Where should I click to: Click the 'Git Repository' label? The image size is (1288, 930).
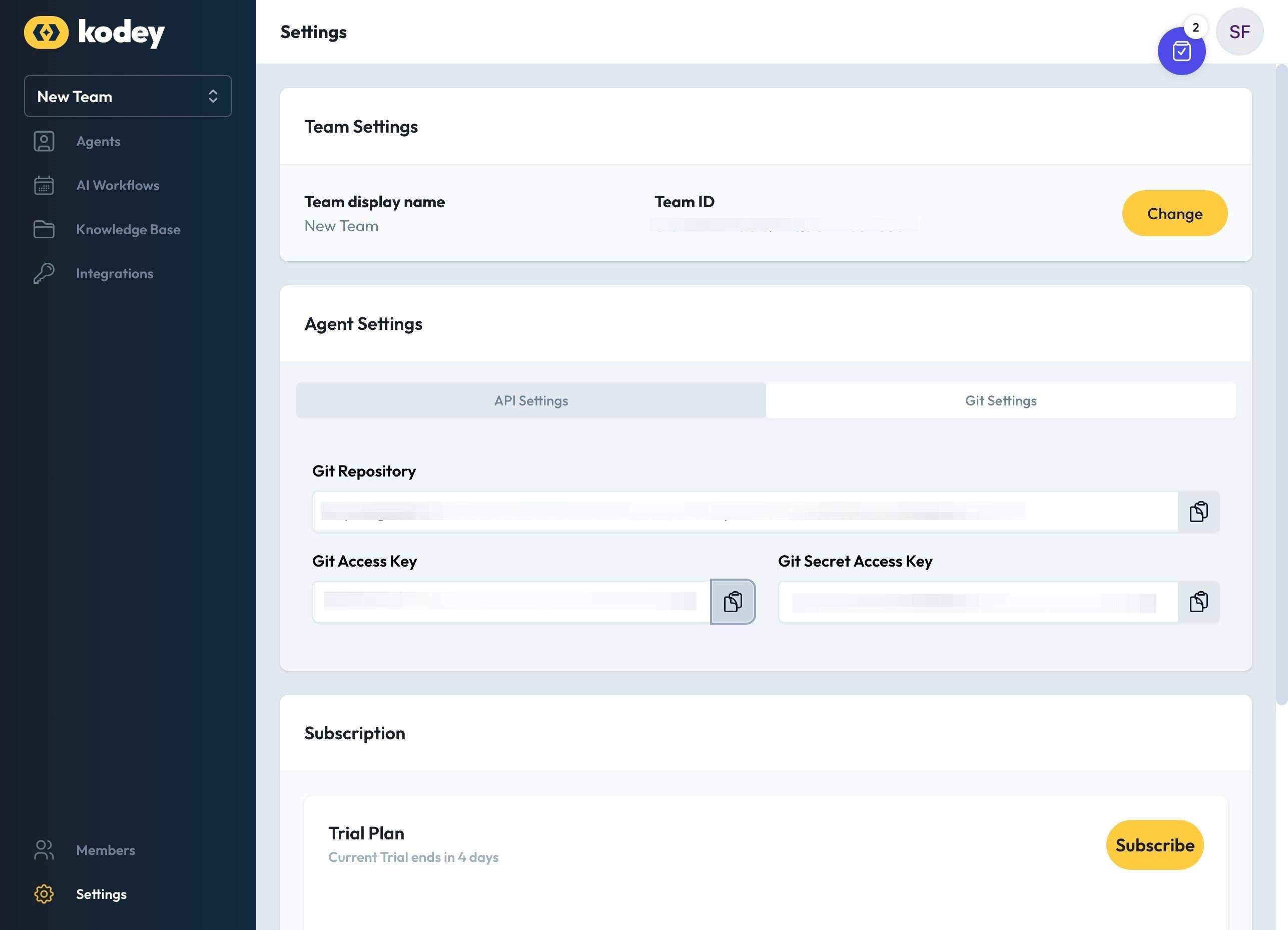(x=364, y=472)
